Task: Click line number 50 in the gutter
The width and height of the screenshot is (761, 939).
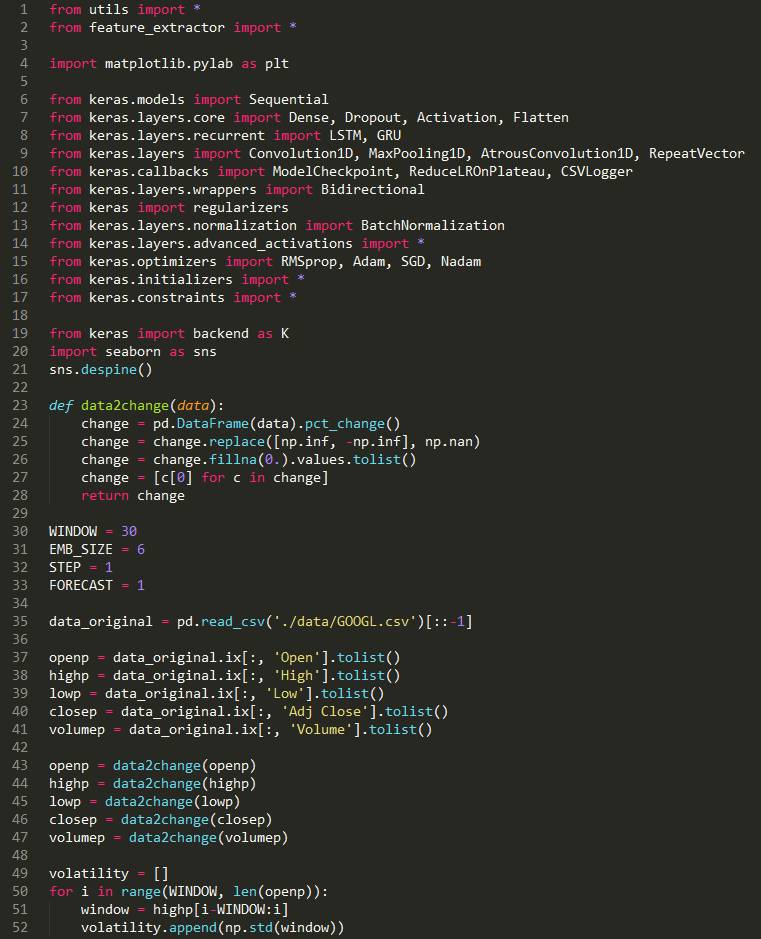Action: [x=20, y=891]
